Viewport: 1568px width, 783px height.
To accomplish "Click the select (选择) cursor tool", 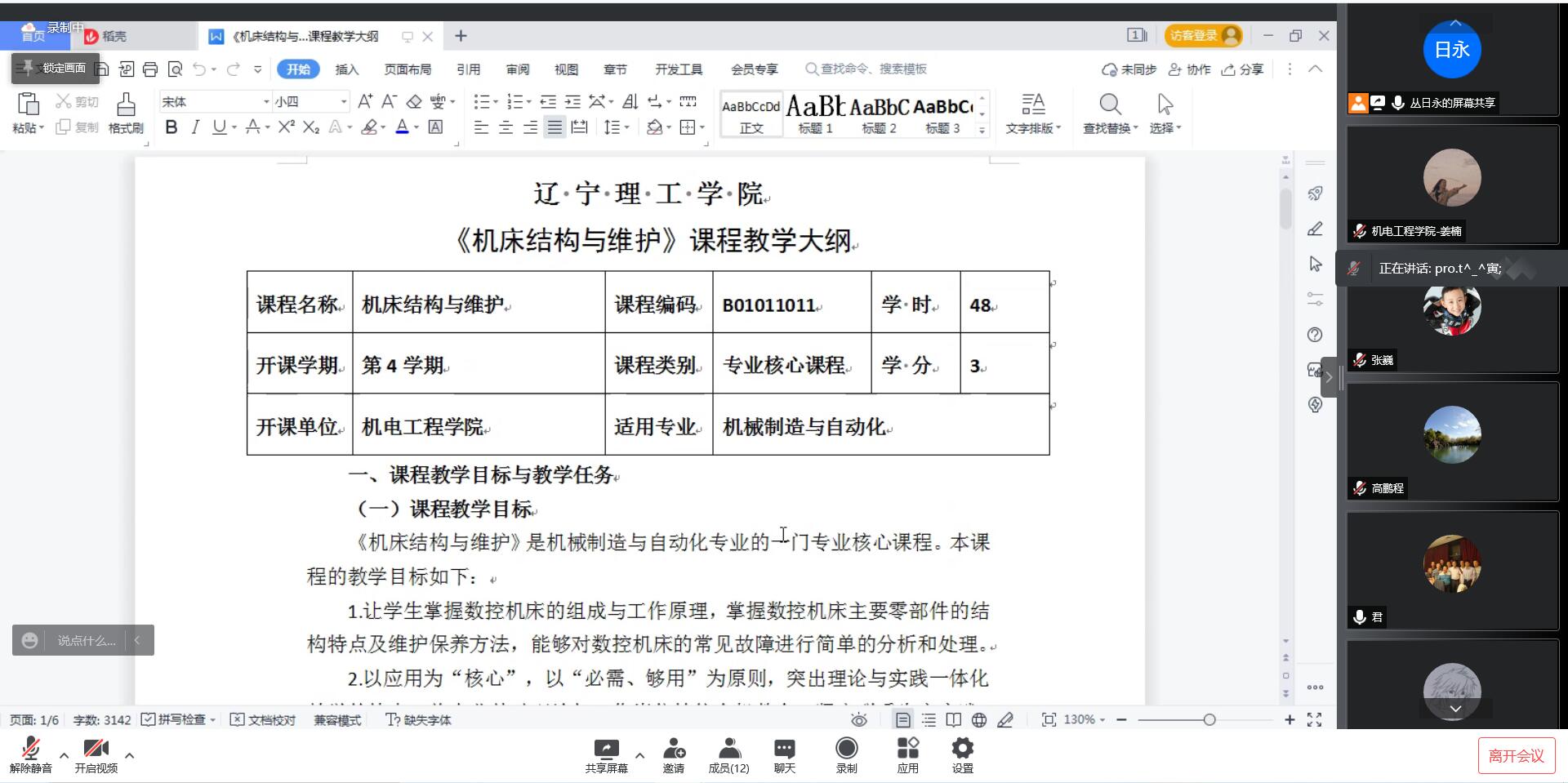I will click(1165, 113).
